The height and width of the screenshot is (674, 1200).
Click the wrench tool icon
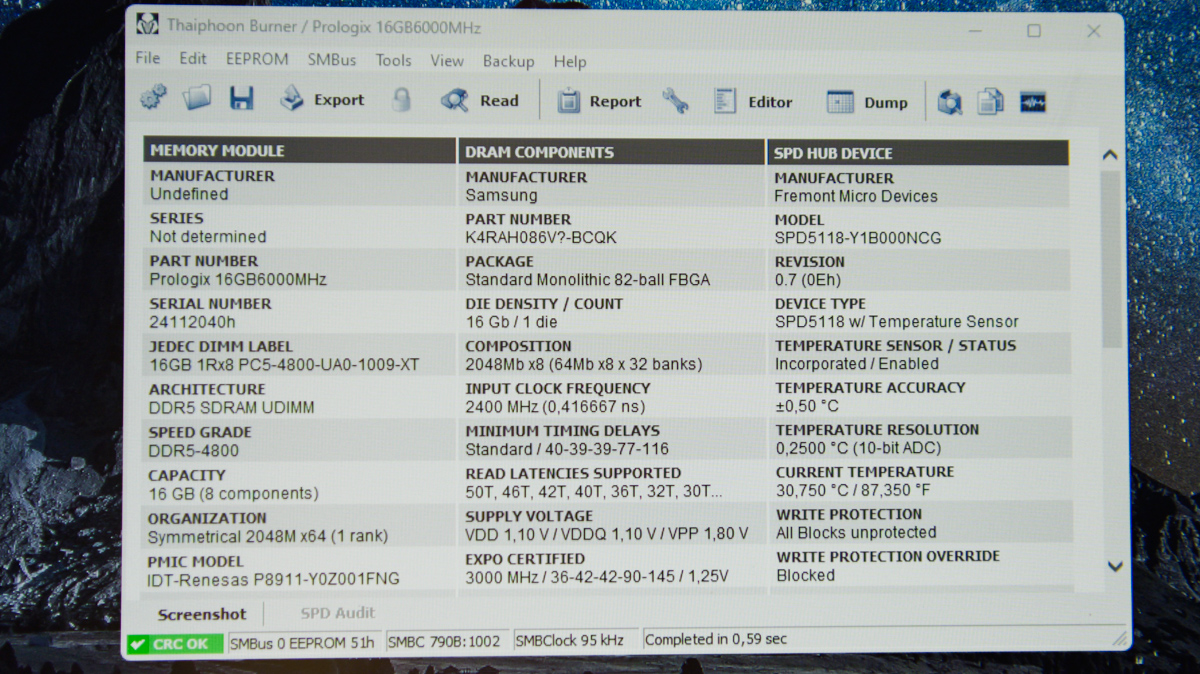point(675,101)
